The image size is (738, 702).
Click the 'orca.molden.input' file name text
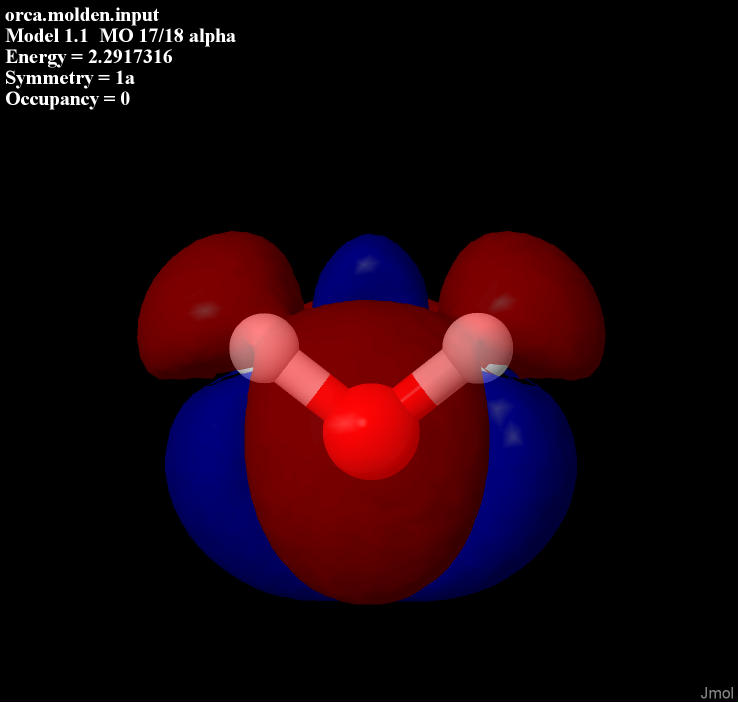tap(82, 15)
